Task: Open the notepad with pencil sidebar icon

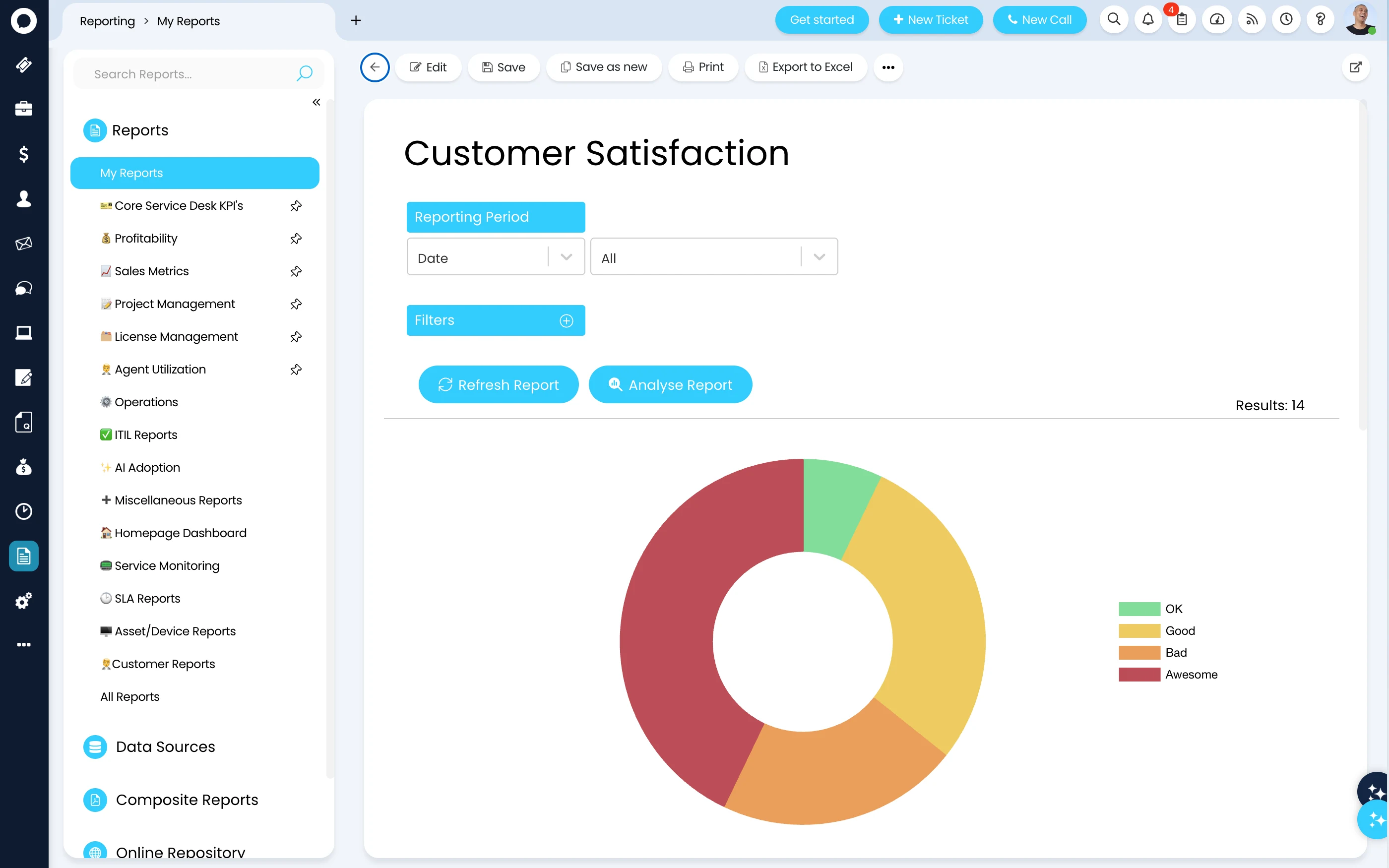Action: coord(23,377)
